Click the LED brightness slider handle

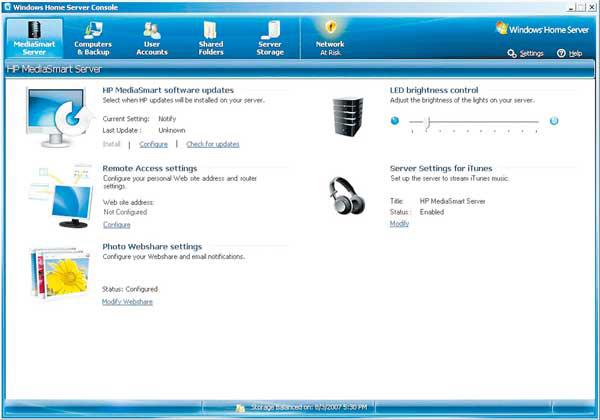coord(427,122)
